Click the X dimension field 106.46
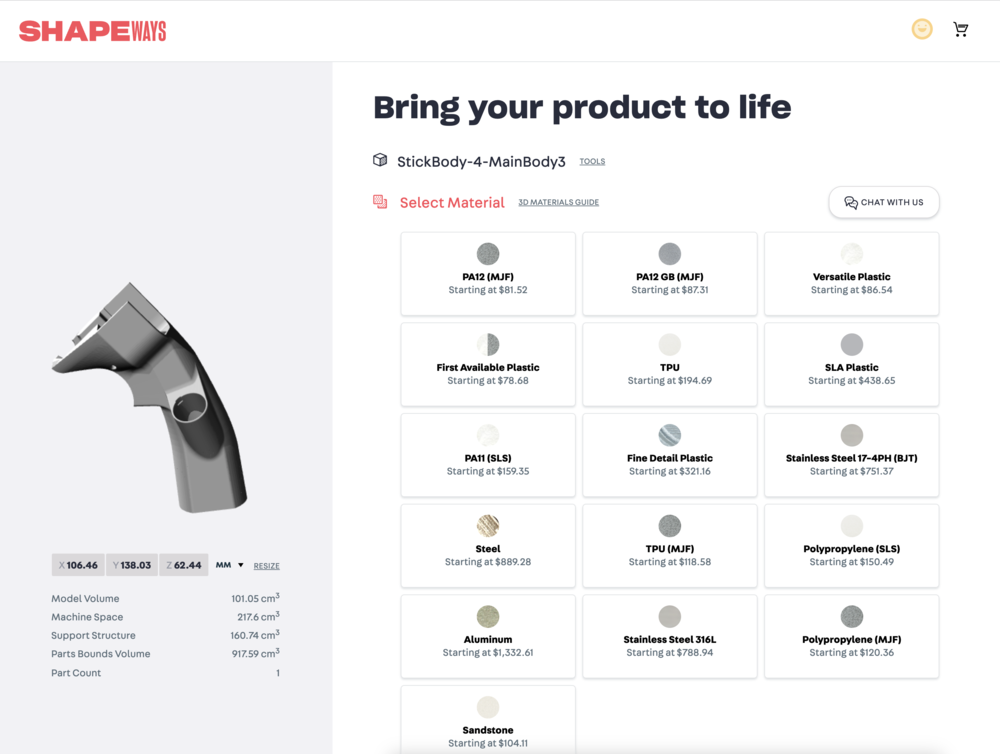Screen dimensions: 1000x754 coord(78,565)
